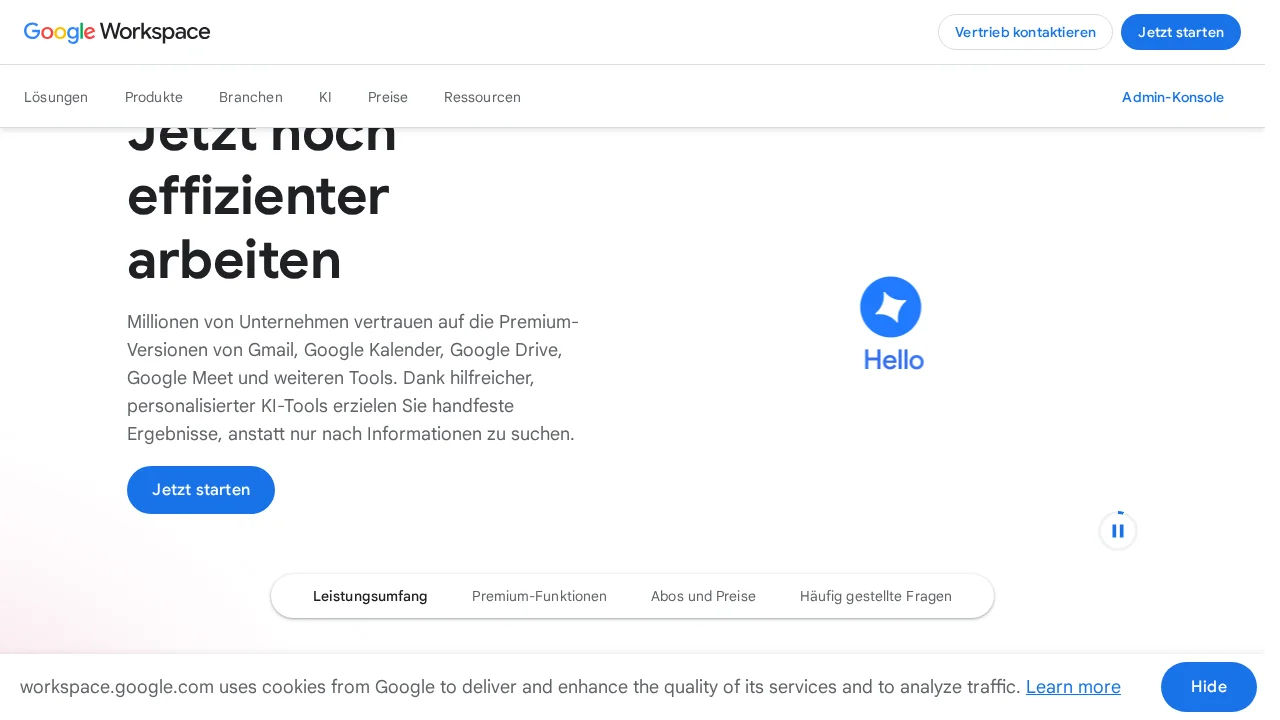This screenshot has height=720, width=1280.
Task: Open the KI menu item
Action: tap(325, 97)
